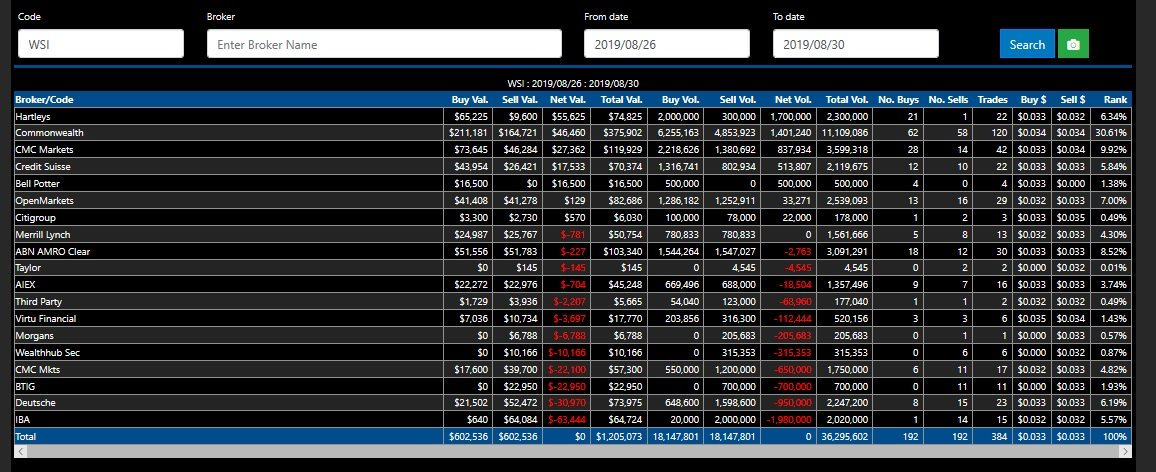Sort table by No. Buys header
1156x472 pixels.
pos(897,100)
